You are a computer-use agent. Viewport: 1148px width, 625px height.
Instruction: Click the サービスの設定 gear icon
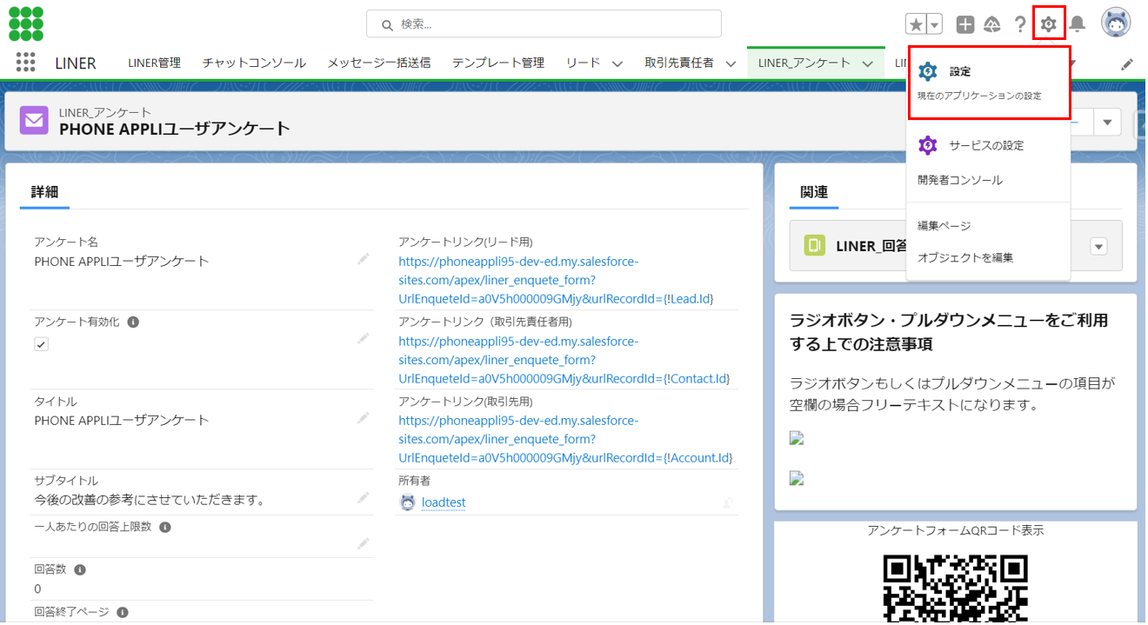[928, 145]
